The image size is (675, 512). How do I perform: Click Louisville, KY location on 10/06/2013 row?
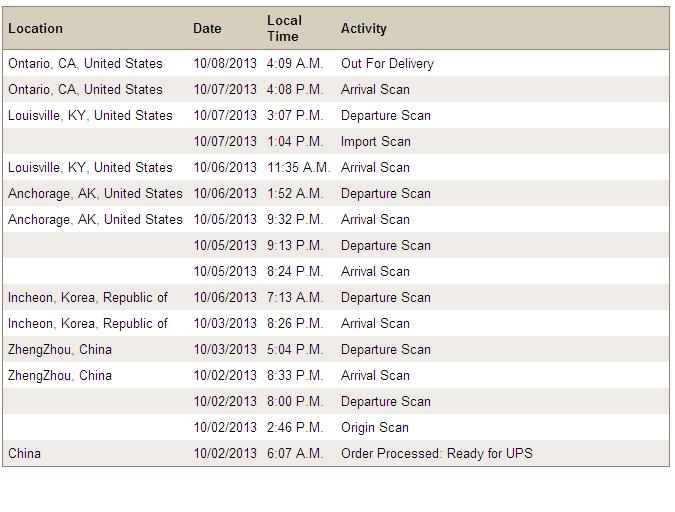pos(90,168)
